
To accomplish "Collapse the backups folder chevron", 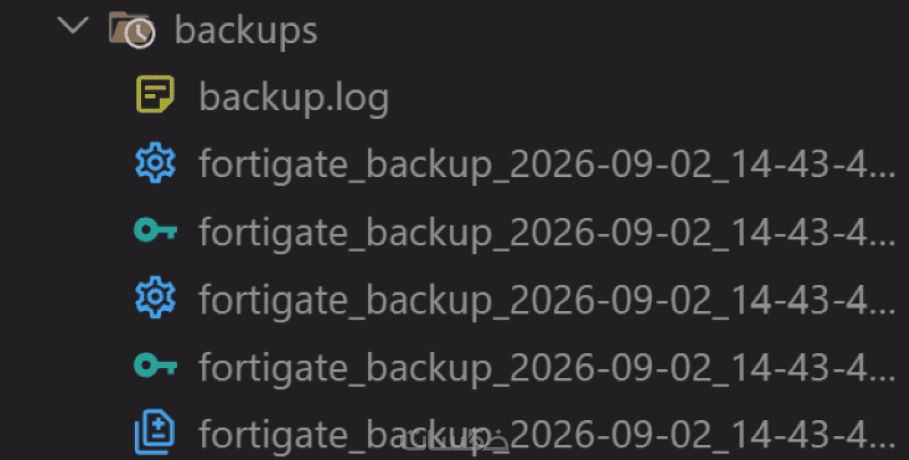I will [74, 26].
